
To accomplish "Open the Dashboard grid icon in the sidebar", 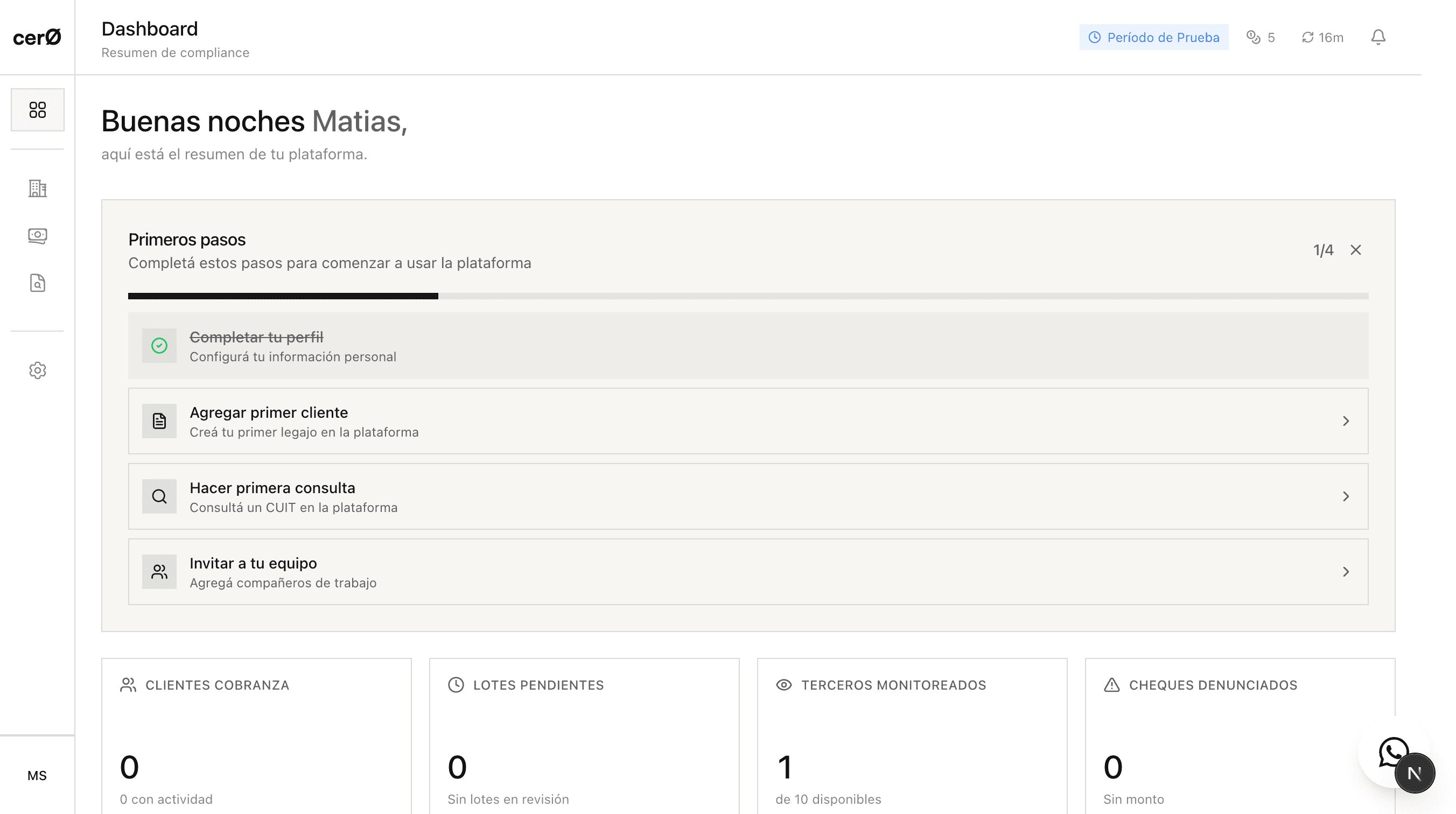I will [x=37, y=110].
